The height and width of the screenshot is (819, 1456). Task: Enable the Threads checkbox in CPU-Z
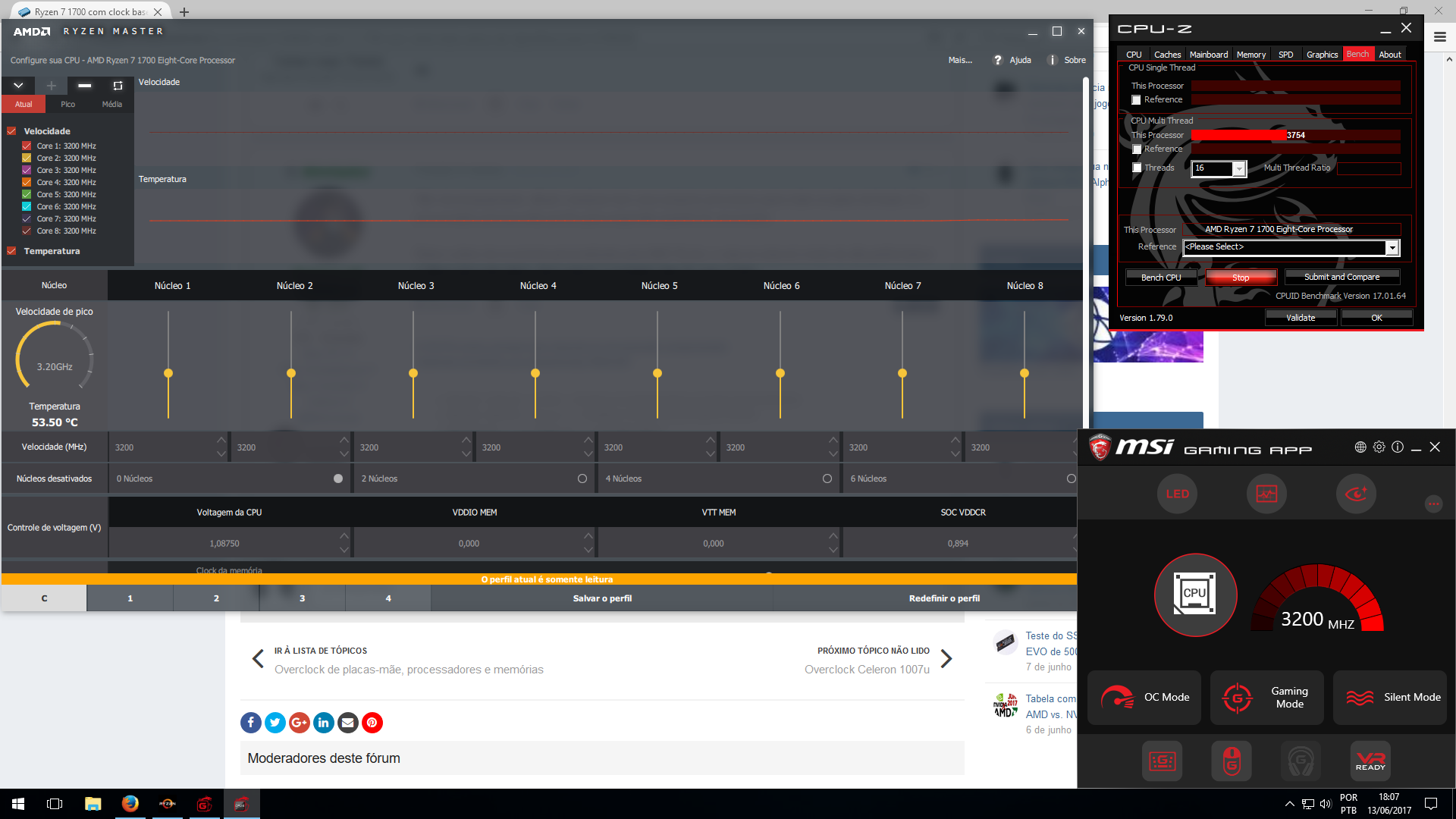1137,168
